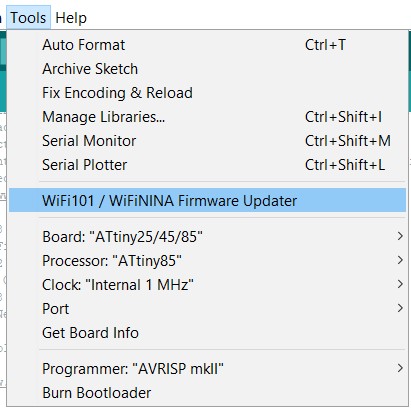Choose Burn Bootloader

coord(207,393)
